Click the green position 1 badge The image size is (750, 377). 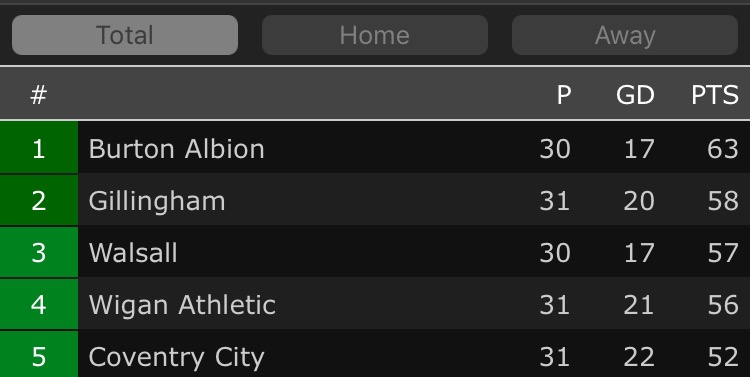(39, 148)
